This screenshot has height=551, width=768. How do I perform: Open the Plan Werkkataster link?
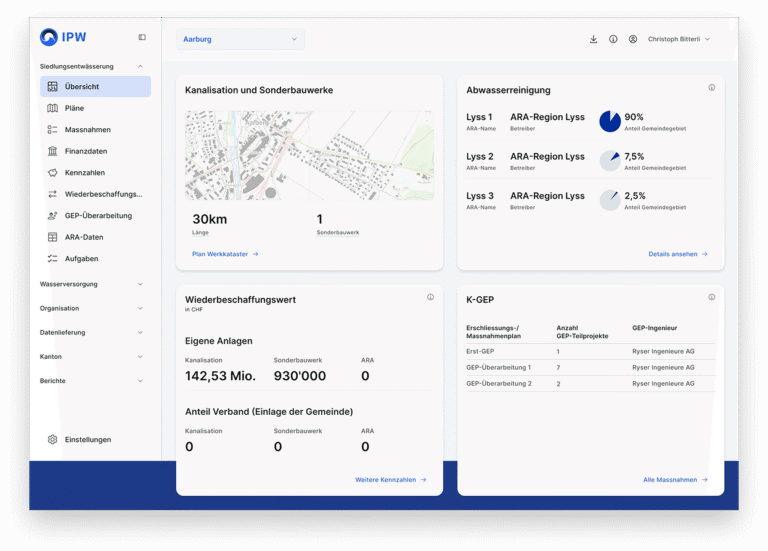click(225, 254)
